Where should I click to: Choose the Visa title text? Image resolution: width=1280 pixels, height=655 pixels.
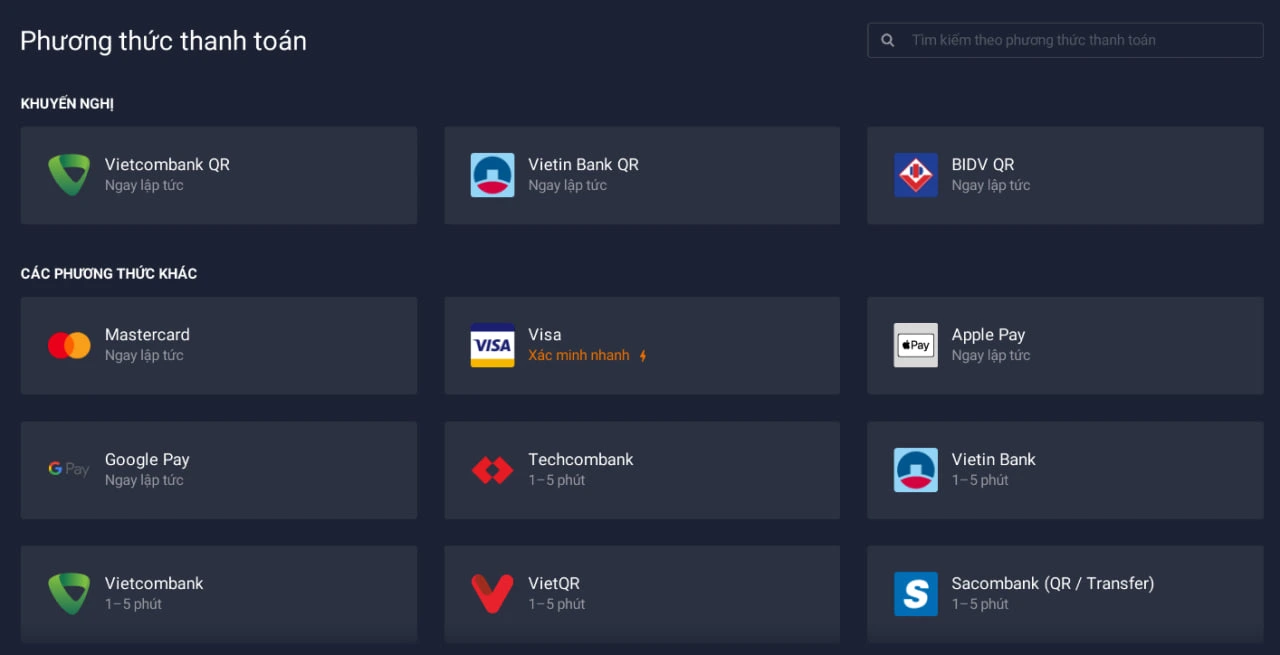coord(545,335)
